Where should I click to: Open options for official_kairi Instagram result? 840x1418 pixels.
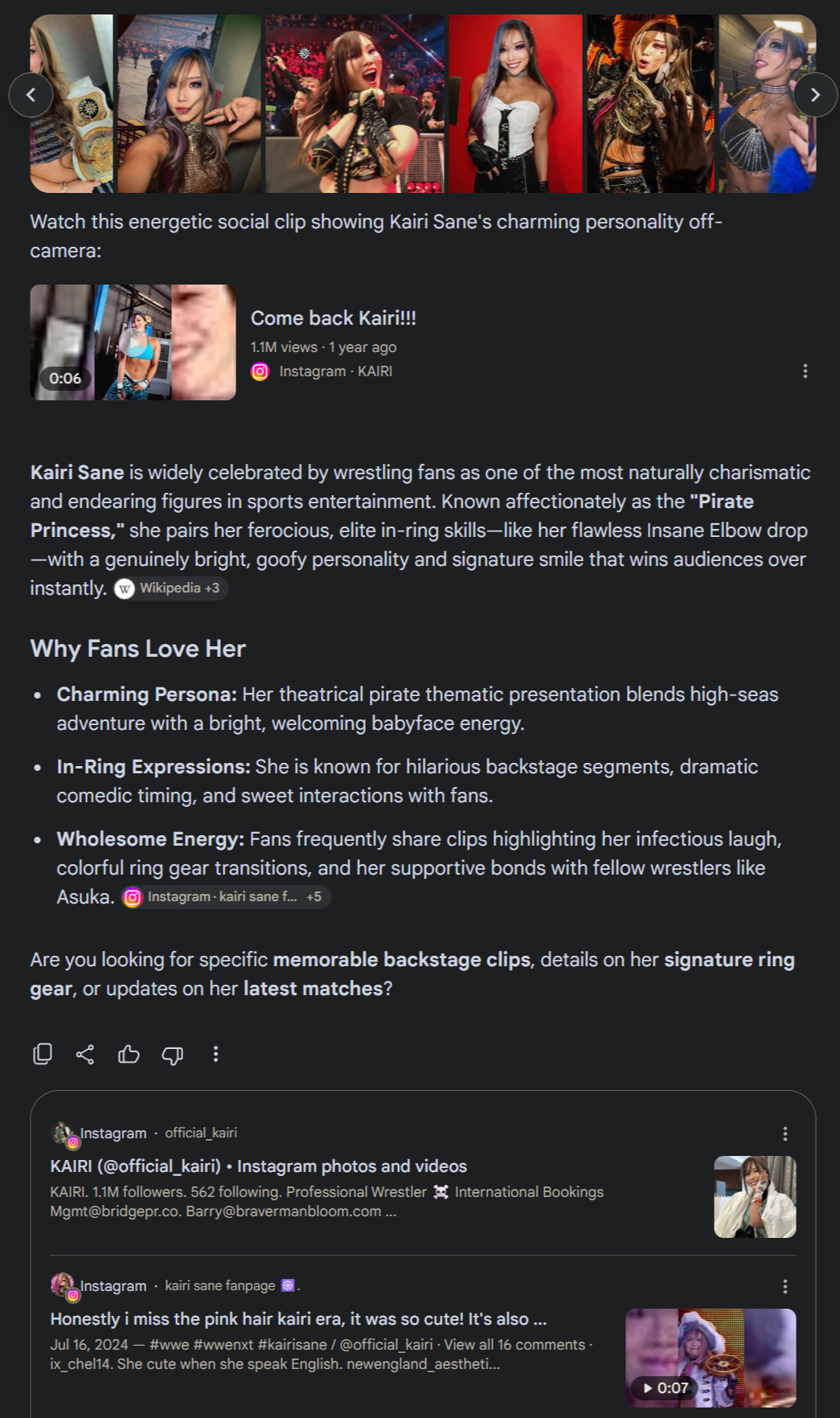[x=785, y=1133]
